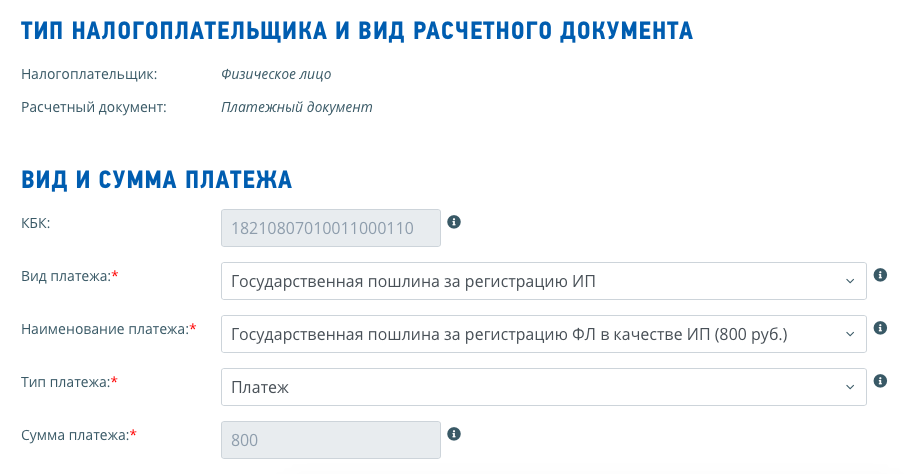Click the Тип налогоплательщика section heading
Viewport: 905px width, 474px height.
tap(357, 31)
